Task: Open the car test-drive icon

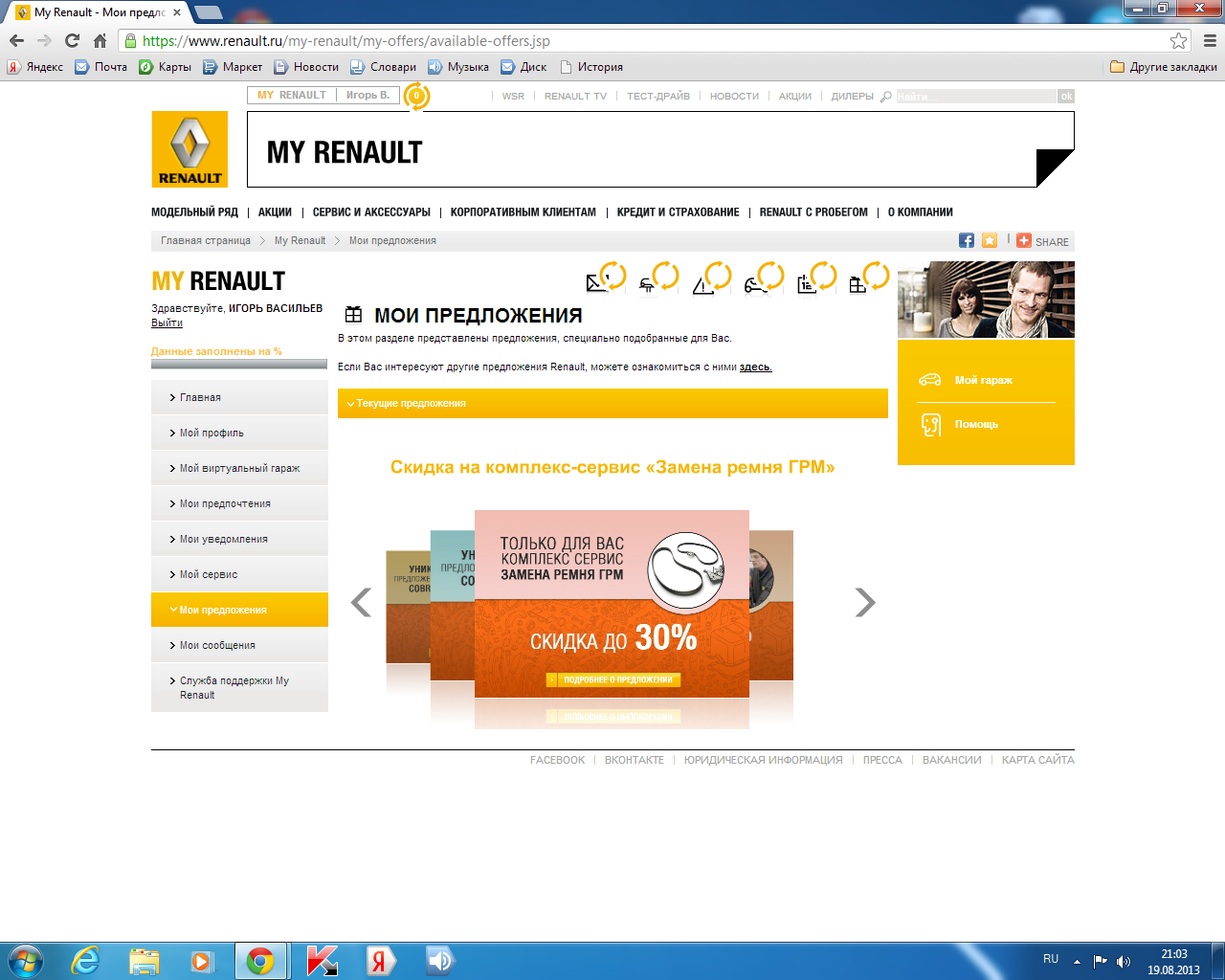Action: coord(756,283)
